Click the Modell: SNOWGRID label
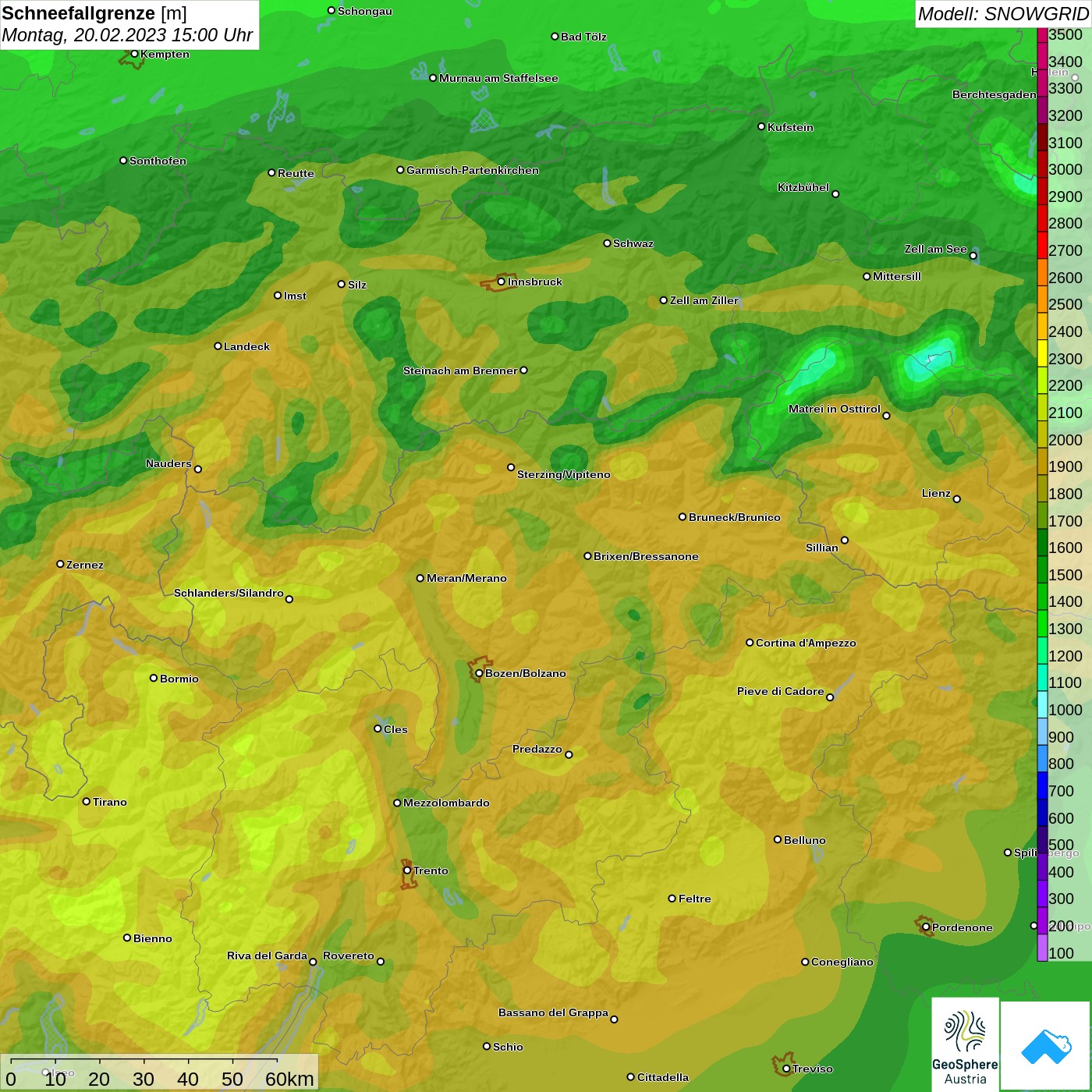 click(1003, 13)
